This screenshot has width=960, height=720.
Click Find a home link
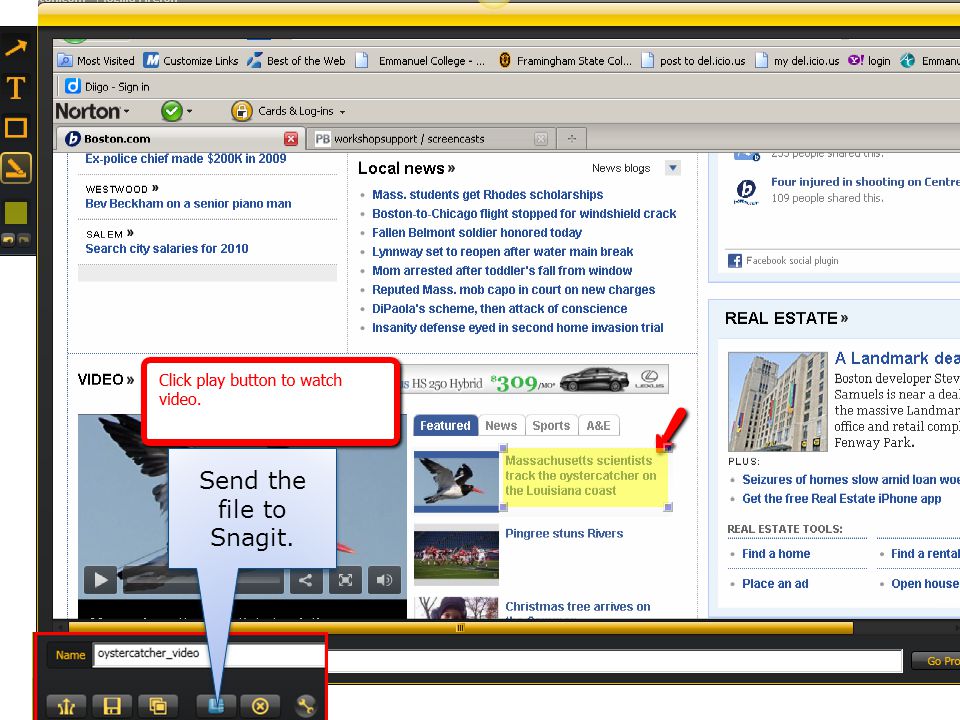(776, 553)
